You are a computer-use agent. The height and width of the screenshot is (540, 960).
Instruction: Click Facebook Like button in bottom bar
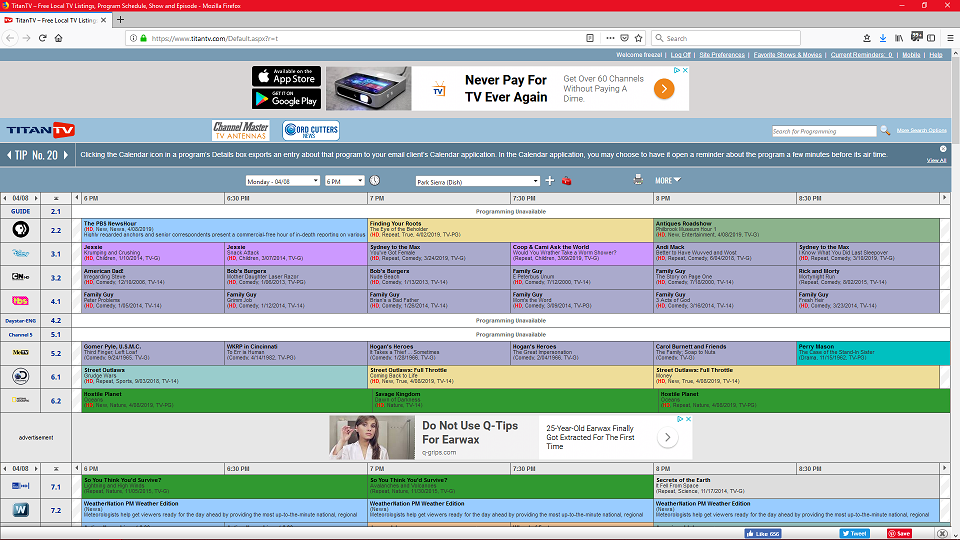tap(763, 533)
